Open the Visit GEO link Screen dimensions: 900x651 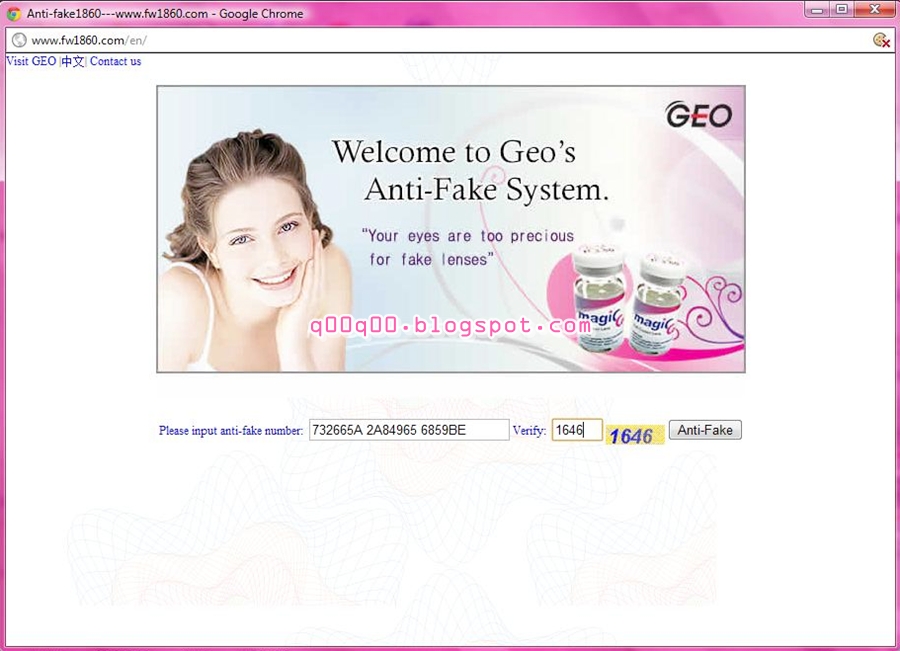(x=30, y=61)
